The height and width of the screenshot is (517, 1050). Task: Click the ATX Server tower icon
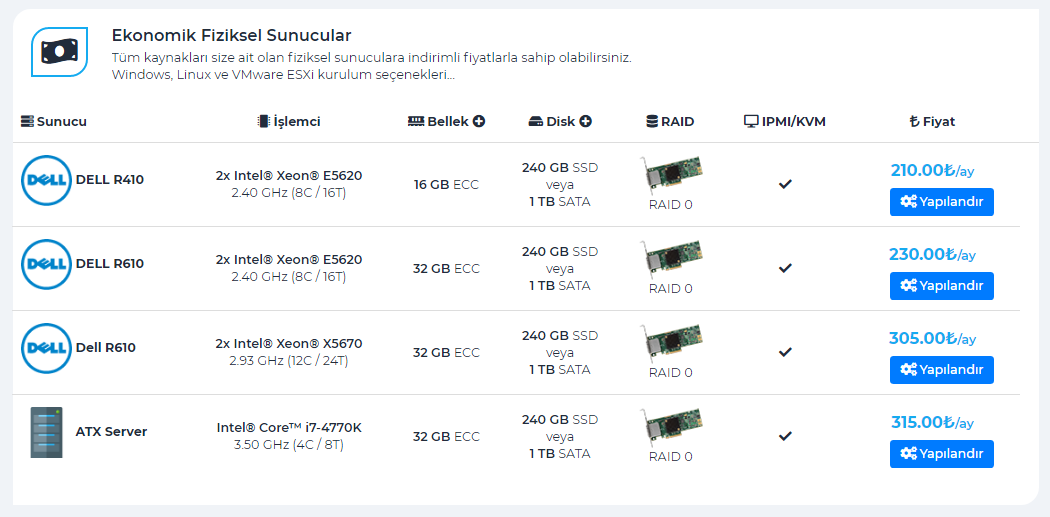click(x=46, y=432)
